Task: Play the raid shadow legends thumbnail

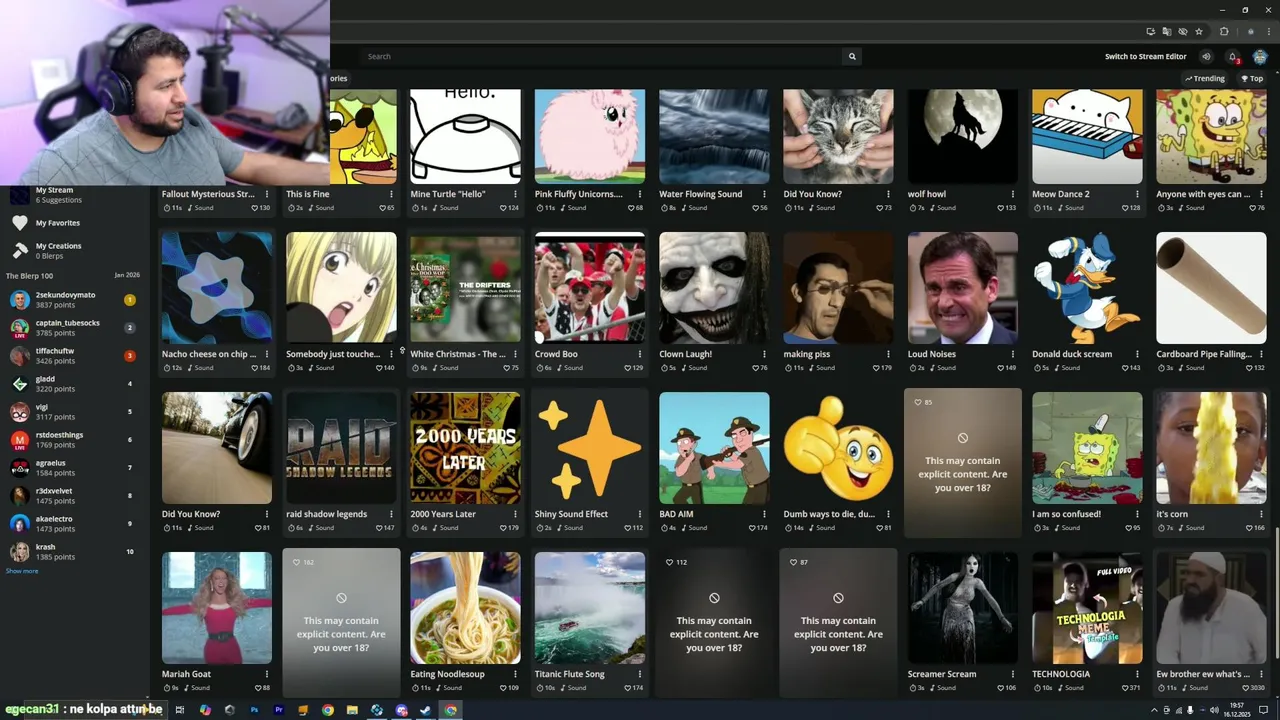Action: tap(341, 448)
